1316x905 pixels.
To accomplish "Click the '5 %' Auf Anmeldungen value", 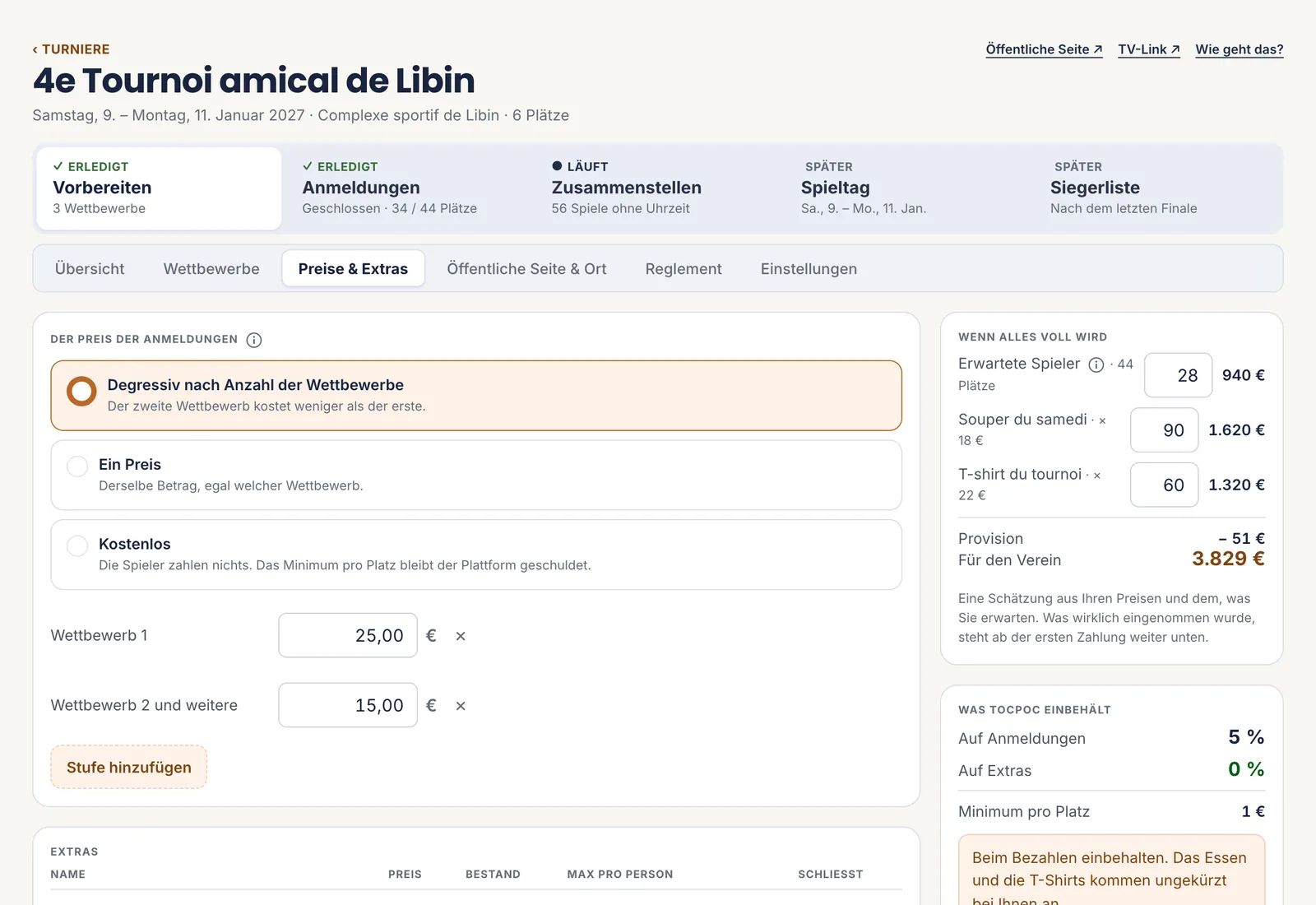I will 1246,737.
